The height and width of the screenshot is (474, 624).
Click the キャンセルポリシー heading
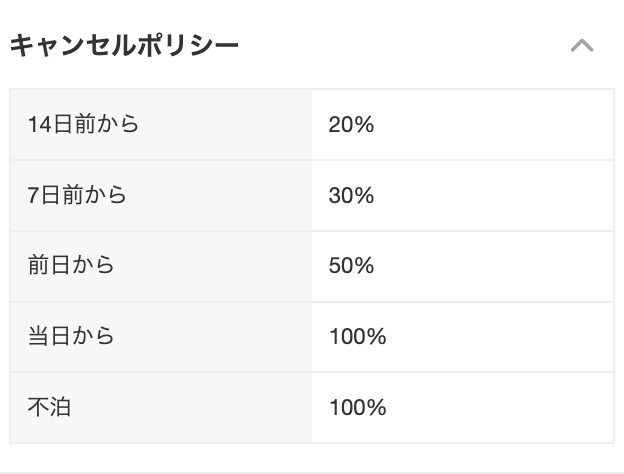click(124, 45)
